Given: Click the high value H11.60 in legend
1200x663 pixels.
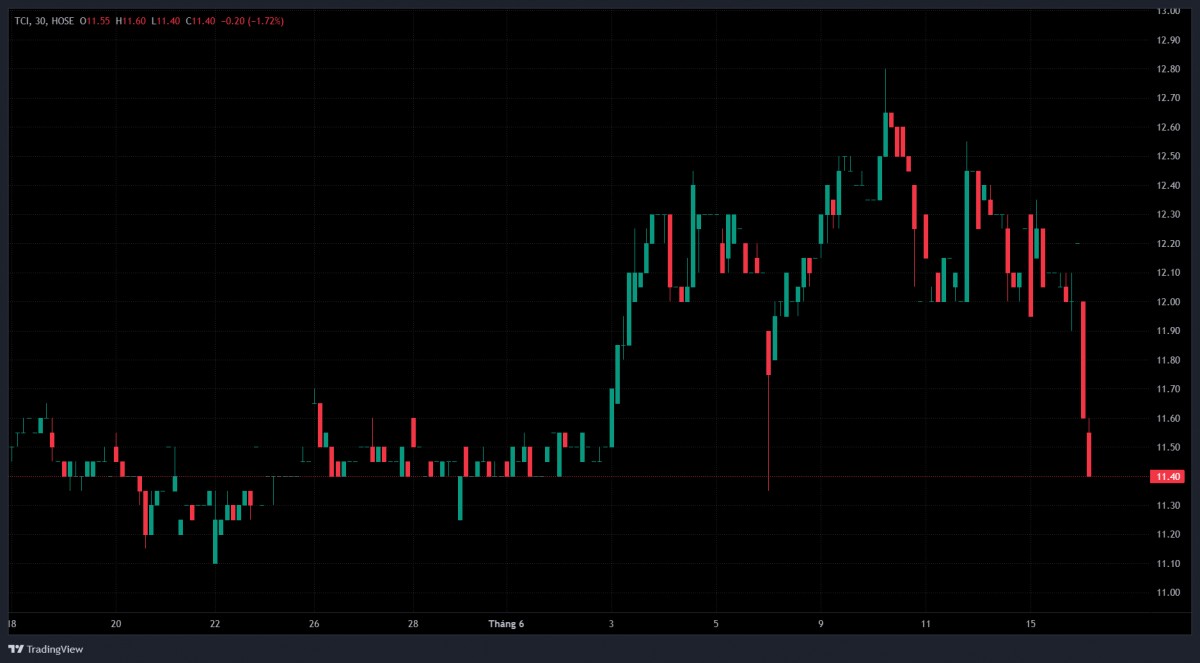Looking at the screenshot, I should 131,20.
